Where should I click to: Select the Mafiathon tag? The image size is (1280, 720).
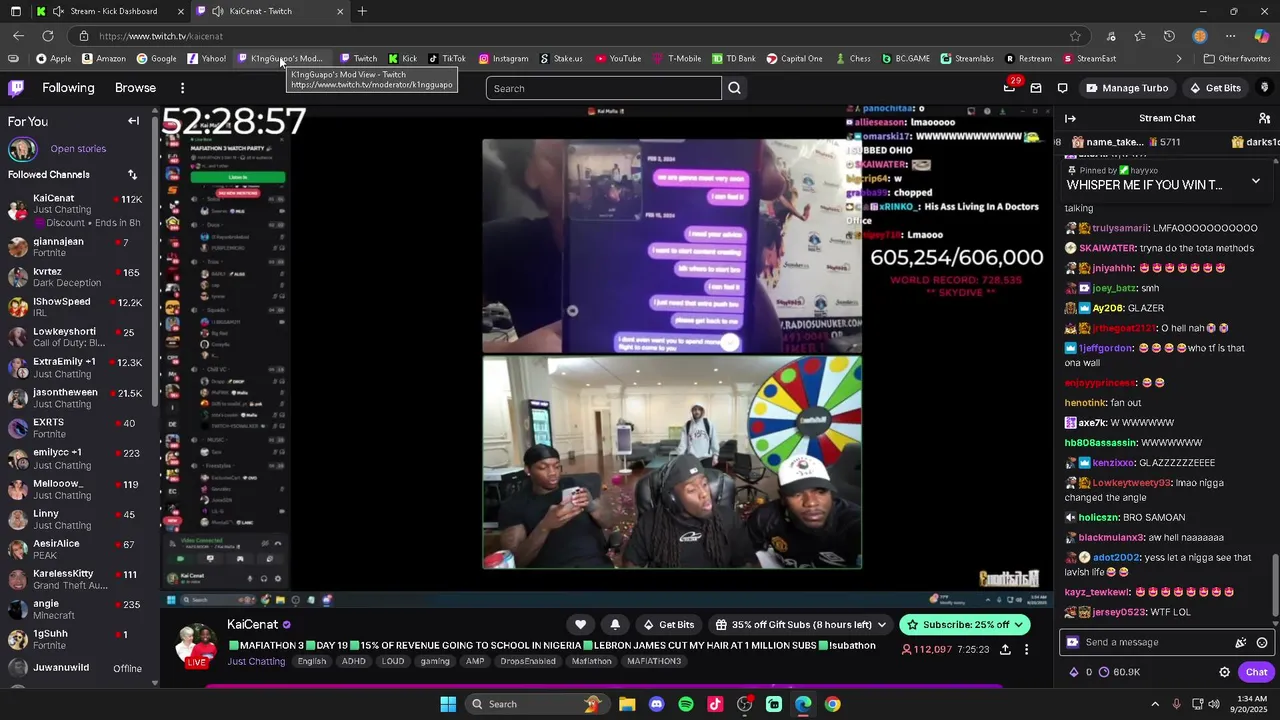pyautogui.click(x=591, y=662)
